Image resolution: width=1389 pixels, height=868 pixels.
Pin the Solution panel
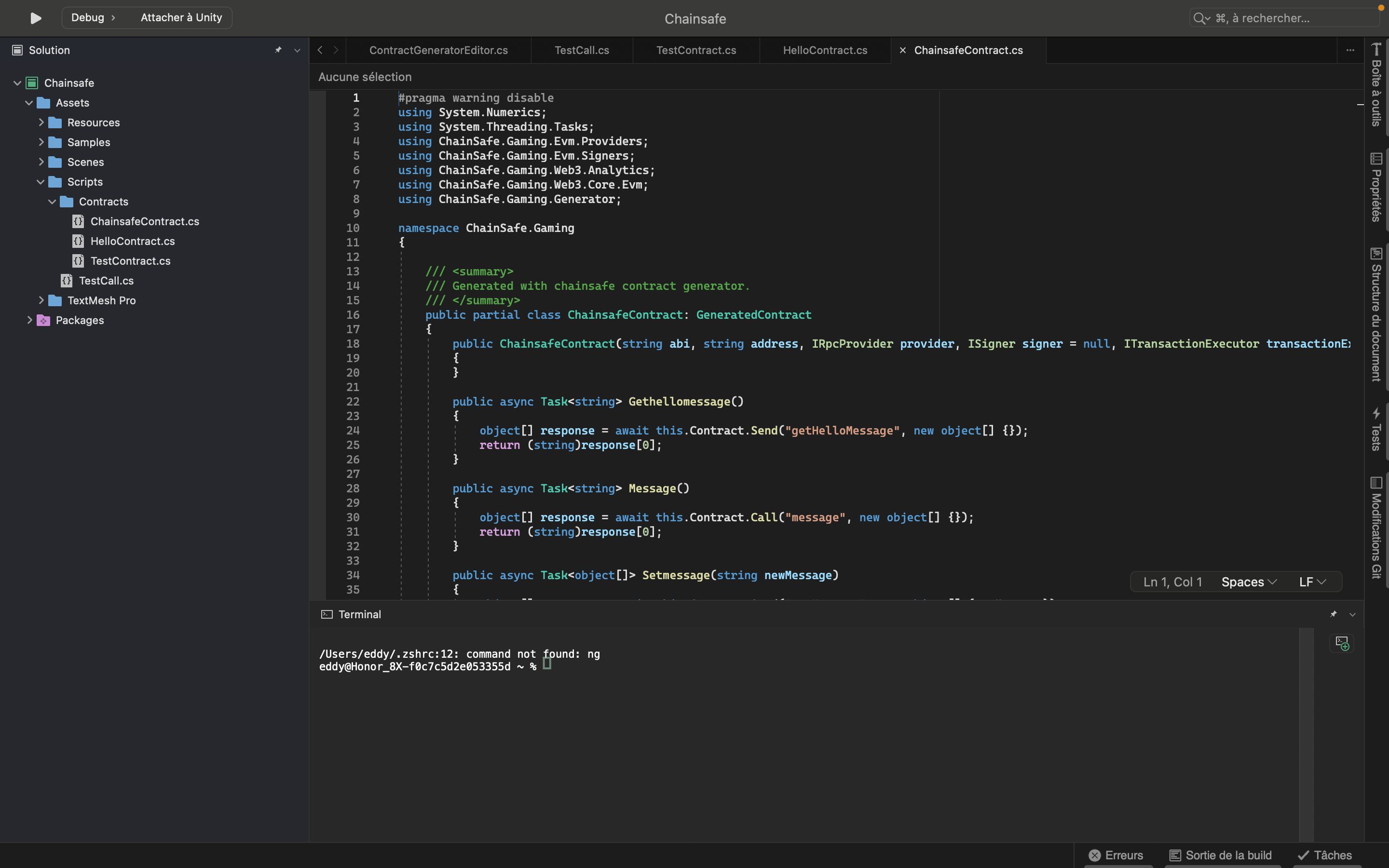pyautogui.click(x=278, y=50)
